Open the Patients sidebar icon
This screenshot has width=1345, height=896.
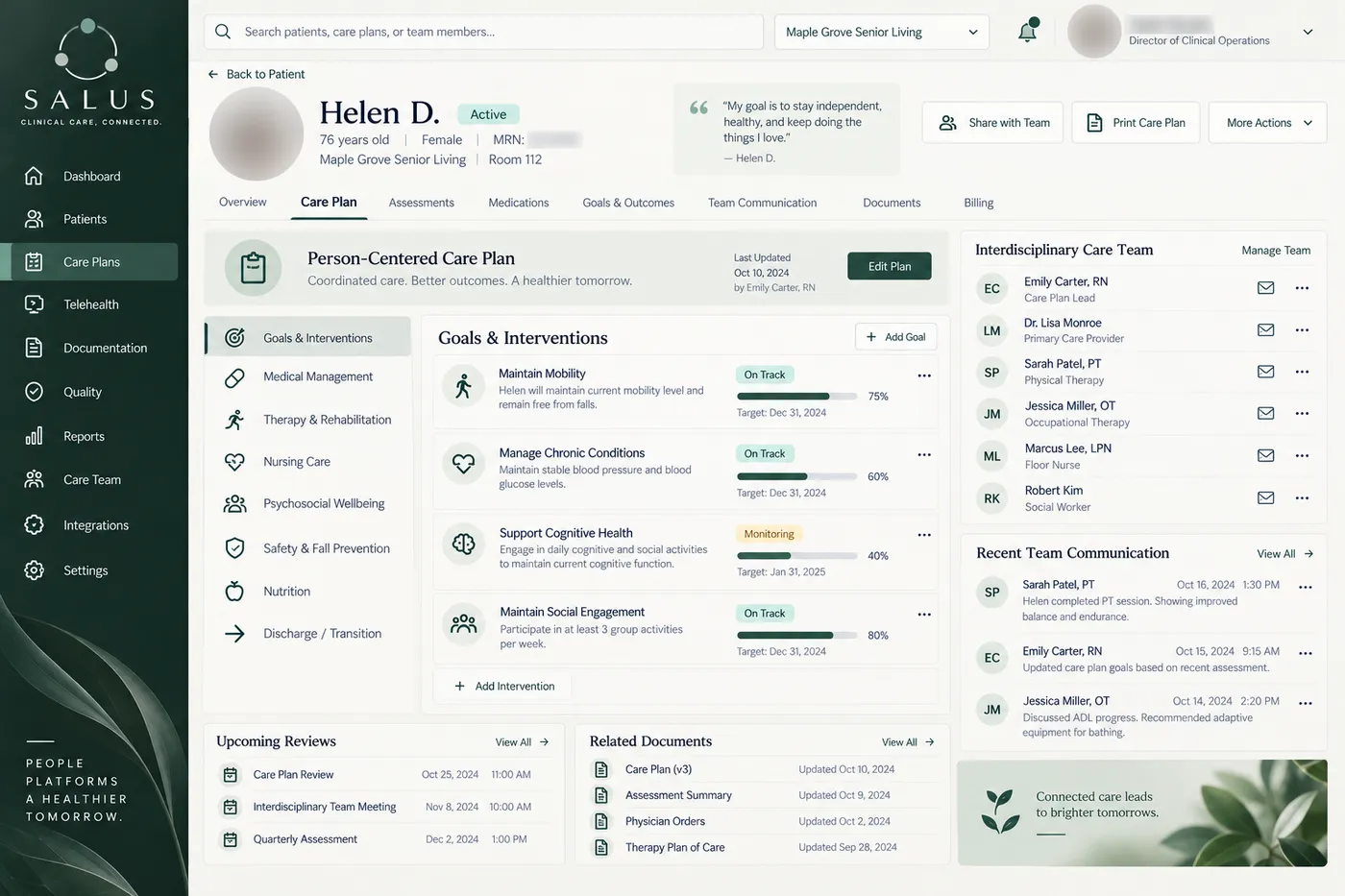(x=34, y=219)
